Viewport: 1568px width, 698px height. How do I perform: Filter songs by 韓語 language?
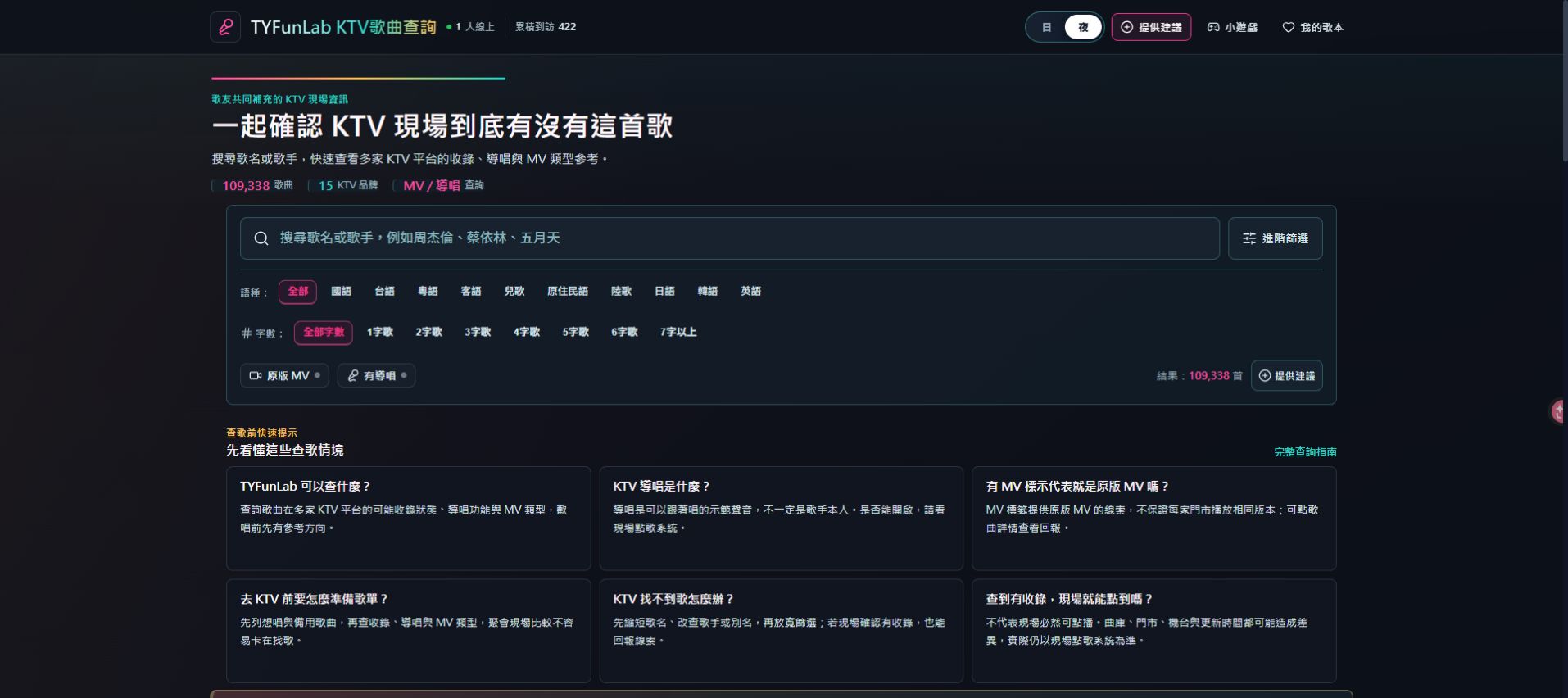point(708,292)
